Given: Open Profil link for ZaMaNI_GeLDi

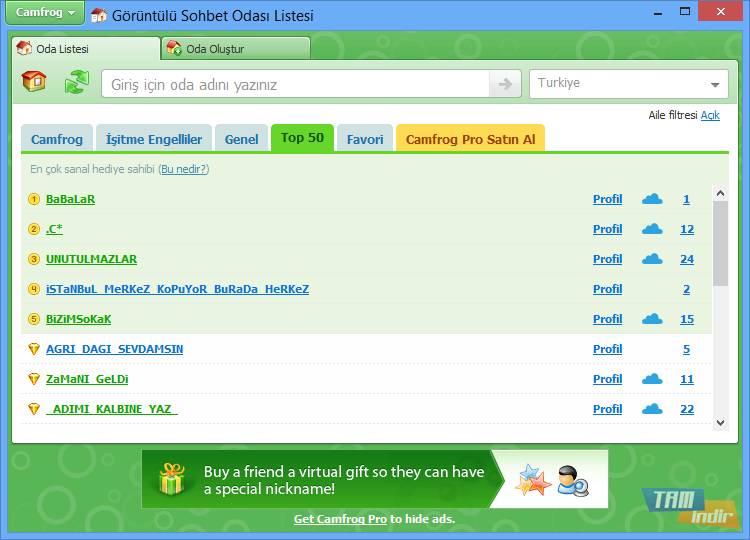Looking at the screenshot, I should click(x=607, y=379).
